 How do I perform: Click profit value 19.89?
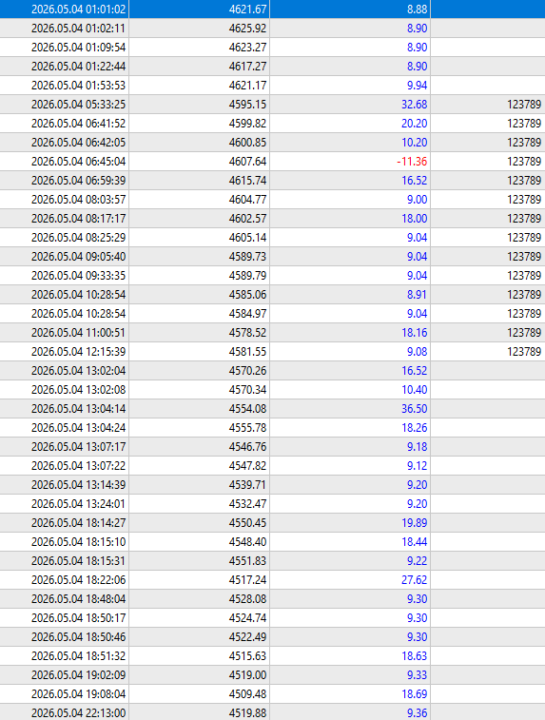click(x=414, y=523)
